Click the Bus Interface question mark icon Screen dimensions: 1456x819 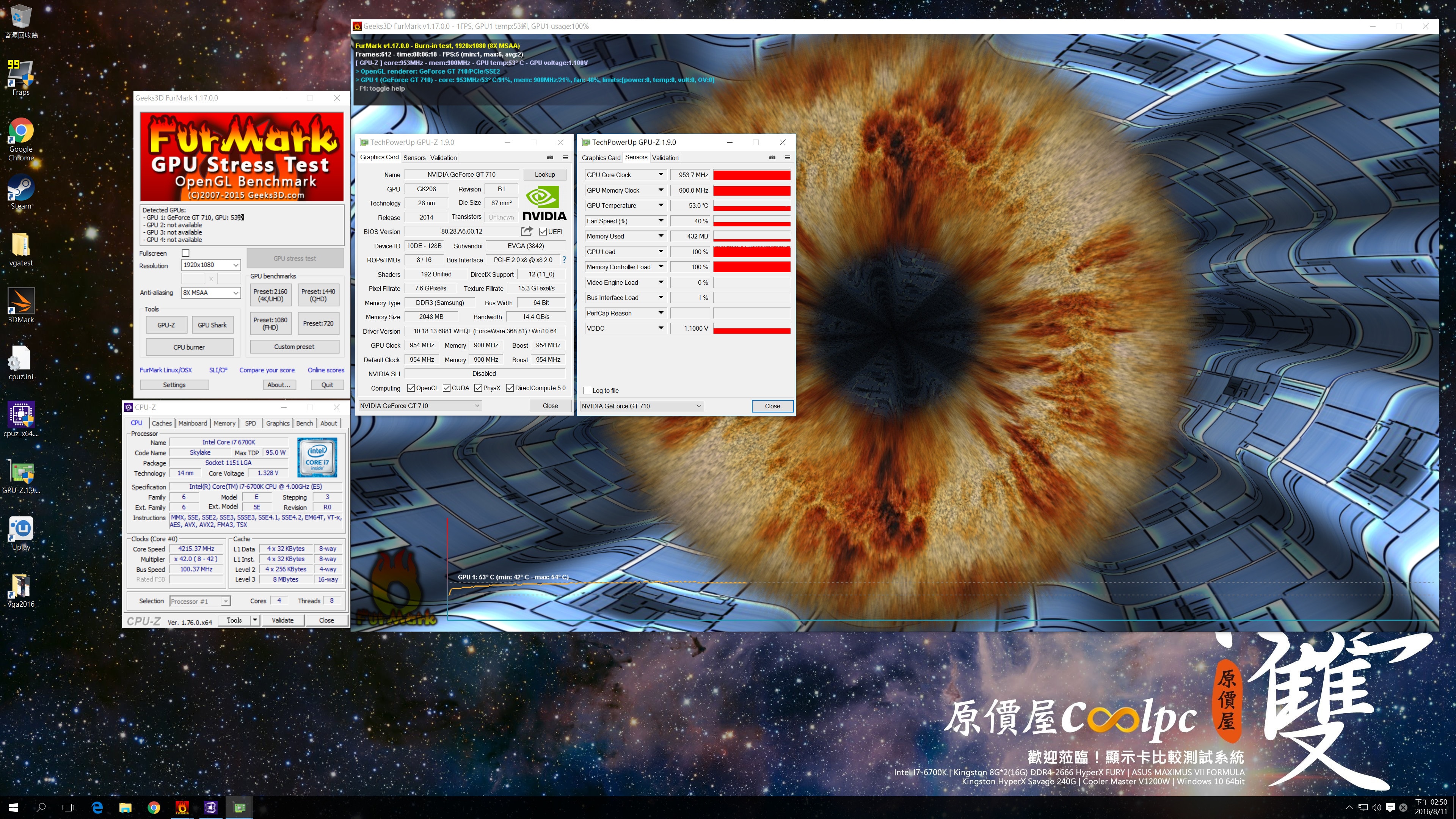click(x=563, y=260)
